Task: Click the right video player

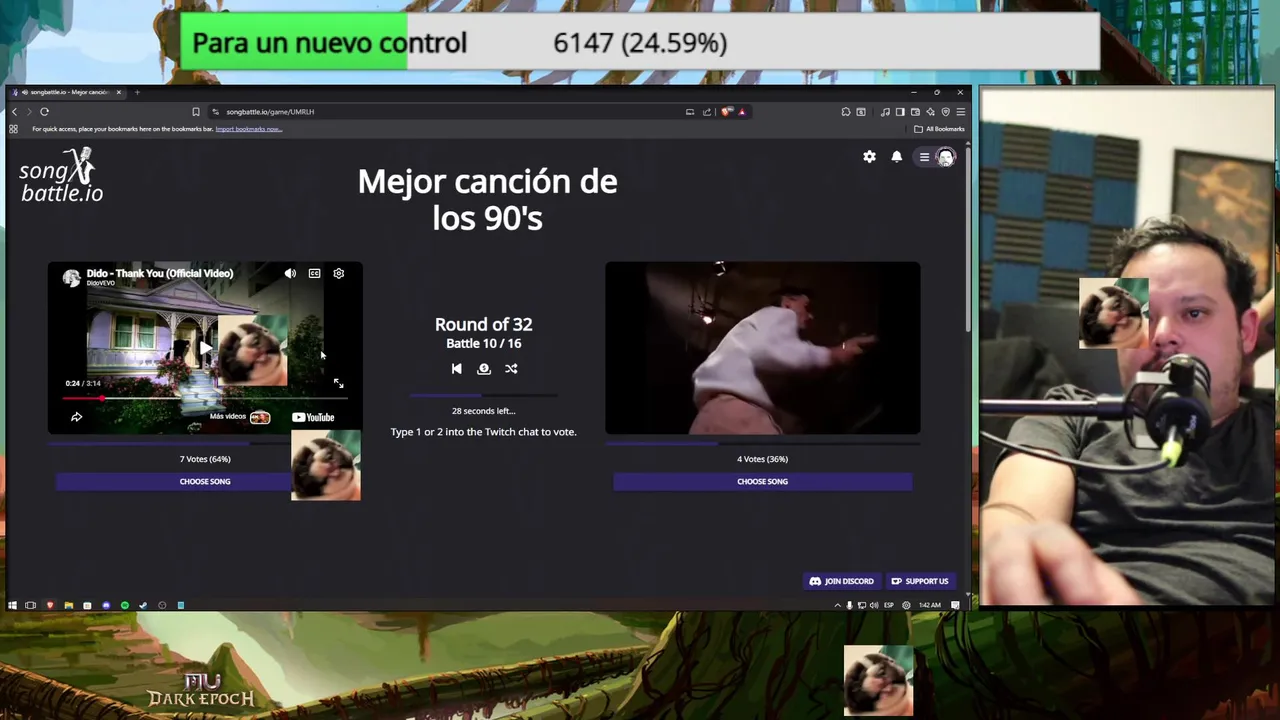Action: (x=762, y=348)
